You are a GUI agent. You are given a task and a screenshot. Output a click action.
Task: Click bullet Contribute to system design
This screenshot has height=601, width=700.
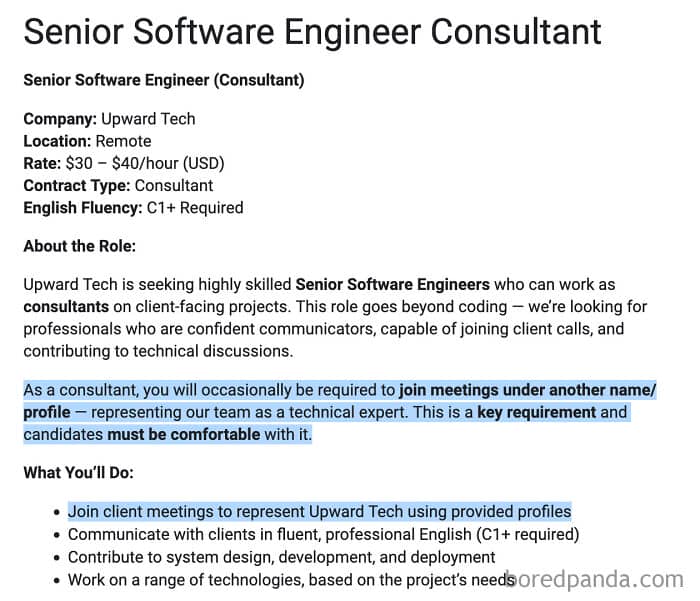(282, 557)
